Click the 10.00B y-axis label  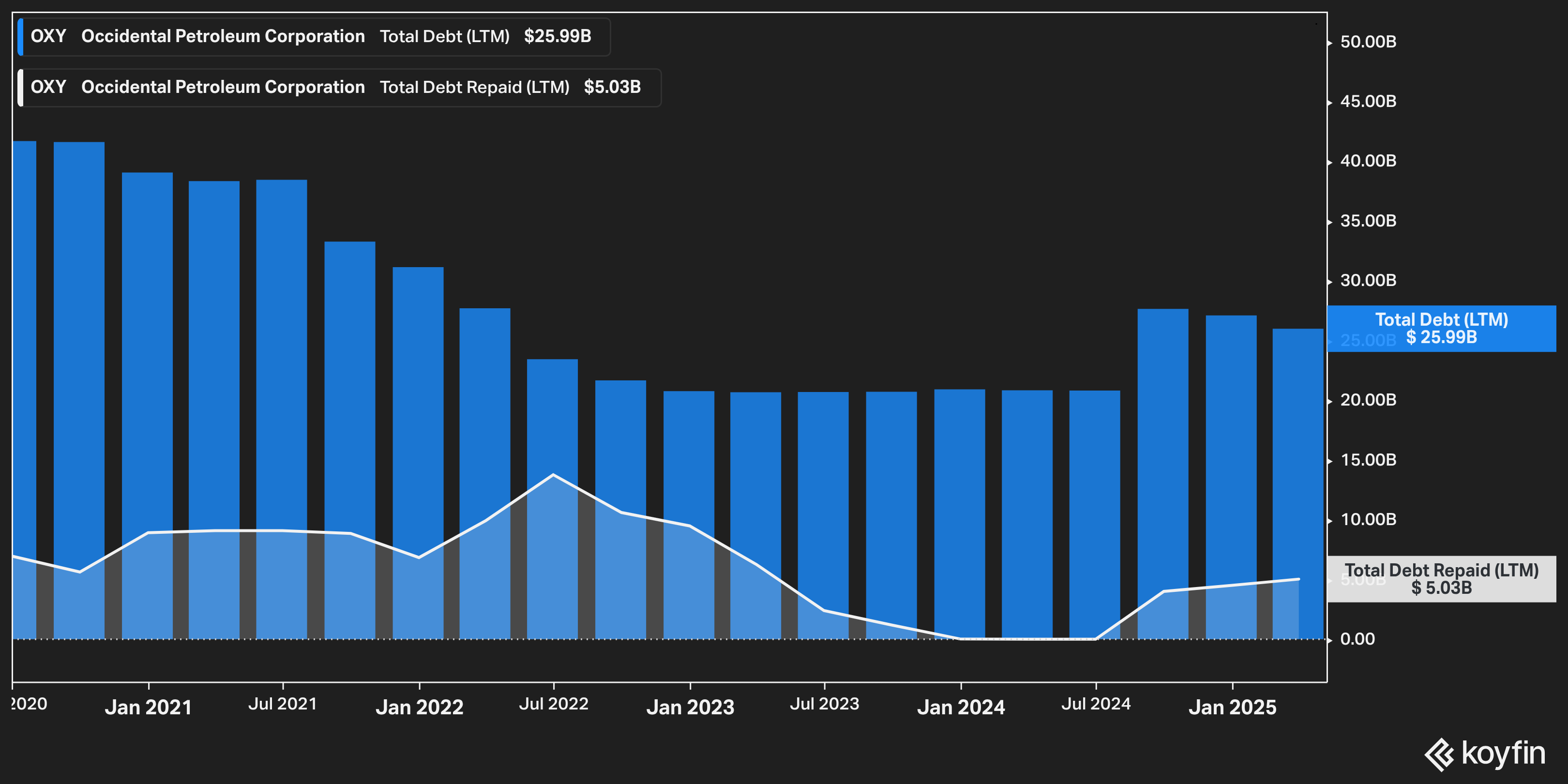click(1368, 520)
